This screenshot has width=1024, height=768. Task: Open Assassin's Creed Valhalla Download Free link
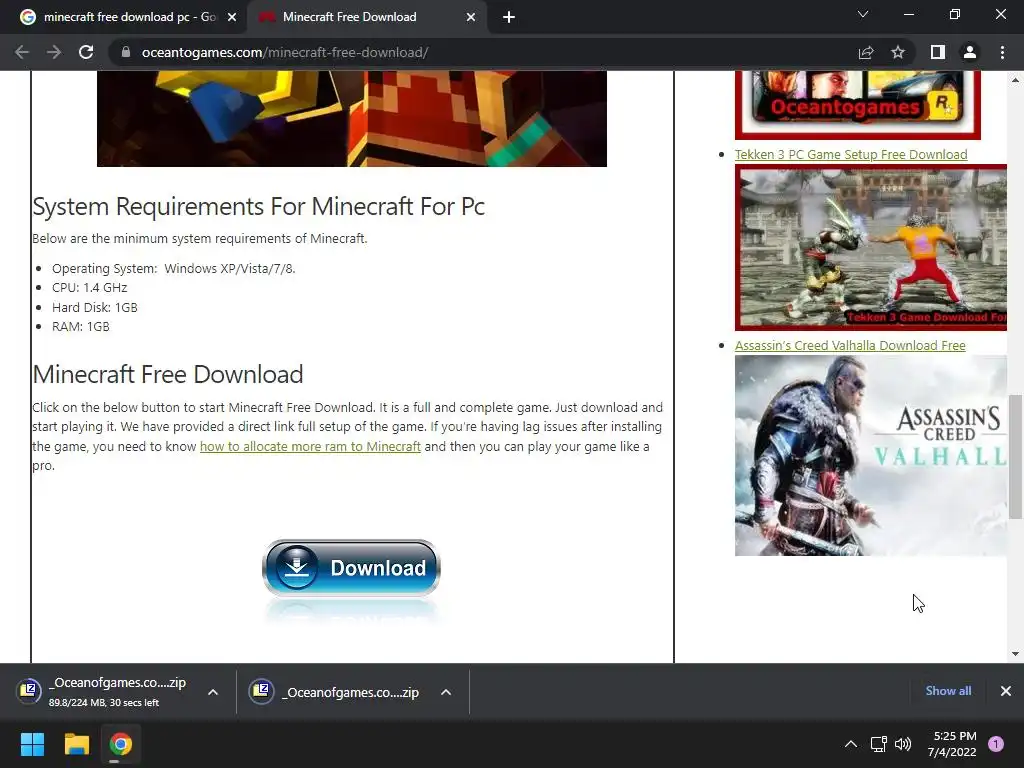point(850,345)
